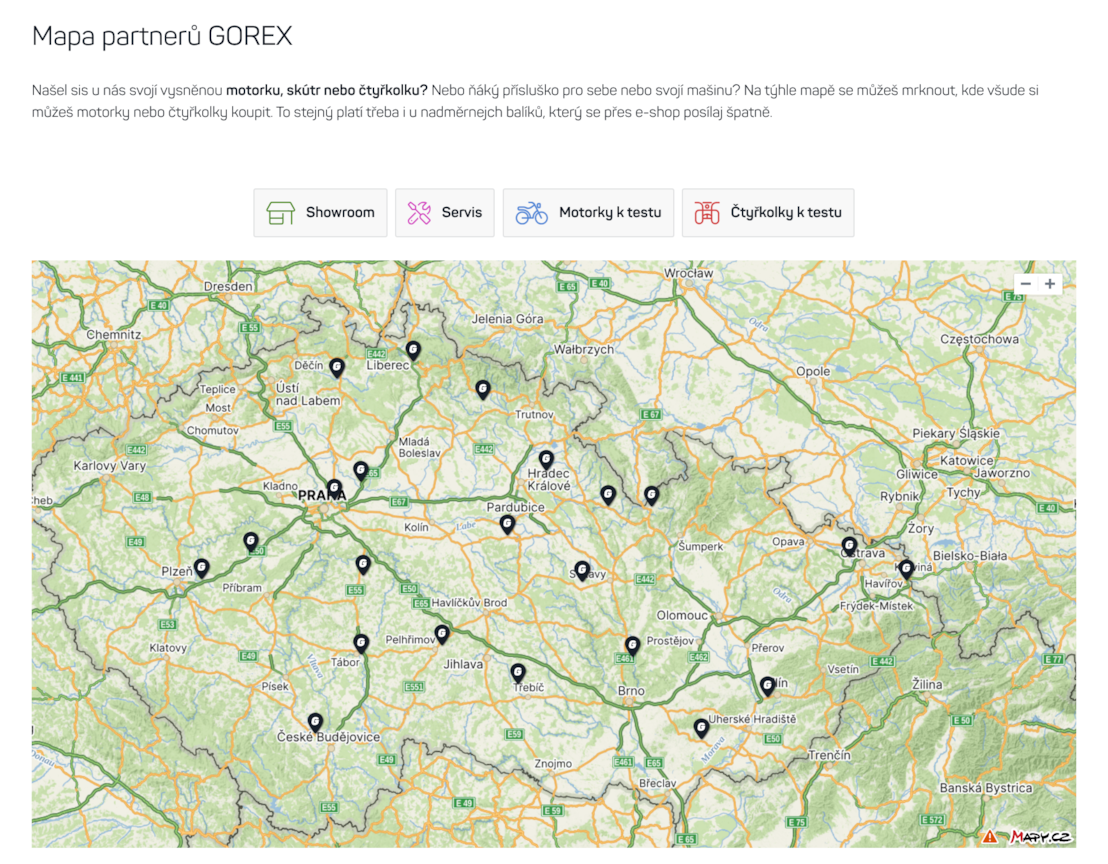Select partner pin south of Mladá Boleslav
Screen dimensions: 1108x864
coord(361,471)
